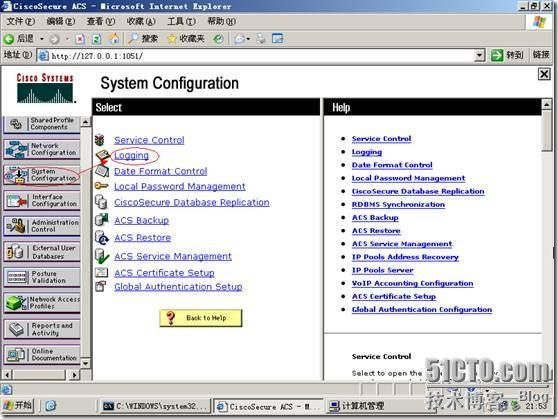Open the Service Control link in Select
The image size is (558, 419).
(149, 140)
